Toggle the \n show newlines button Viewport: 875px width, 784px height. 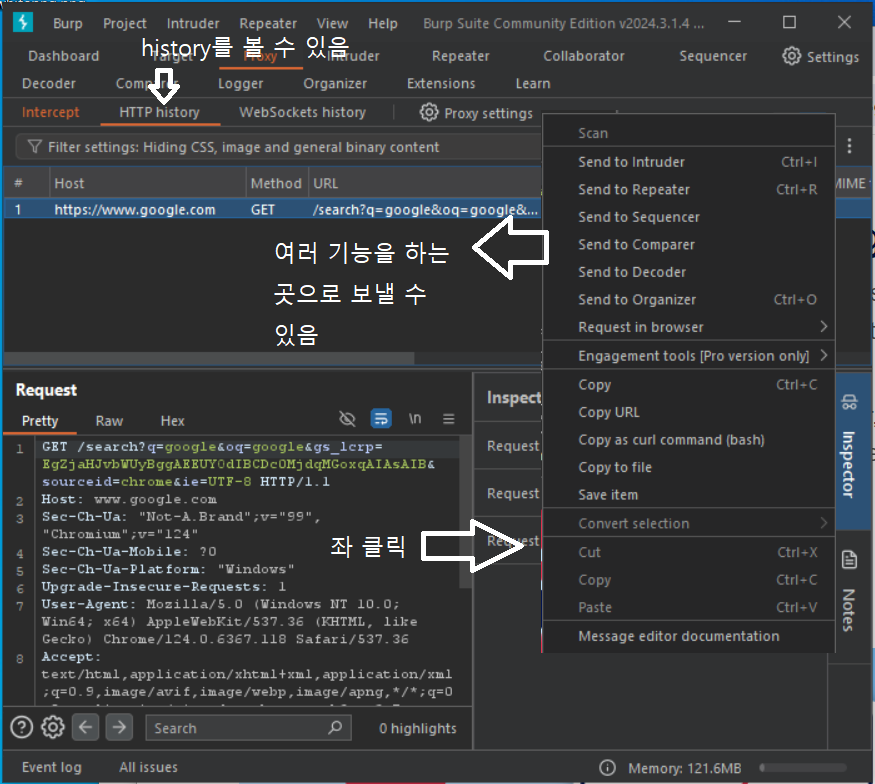pyautogui.click(x=415, y=419)
